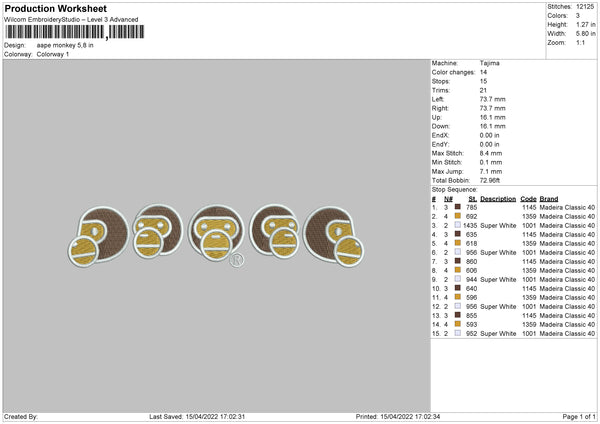This screenshot has width=600, height=424.
Task: Click the Width value 5.80 in
Action: tap(586, 34)
